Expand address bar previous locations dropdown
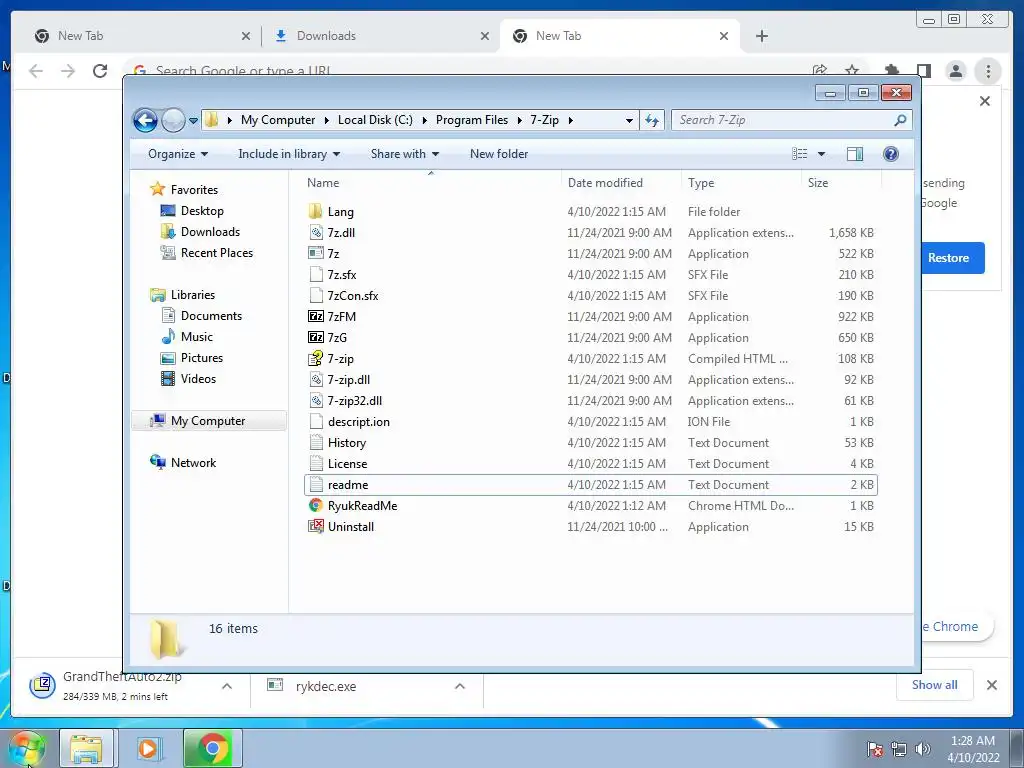This screenshot has width=1024, height=768. pos(629,121)
